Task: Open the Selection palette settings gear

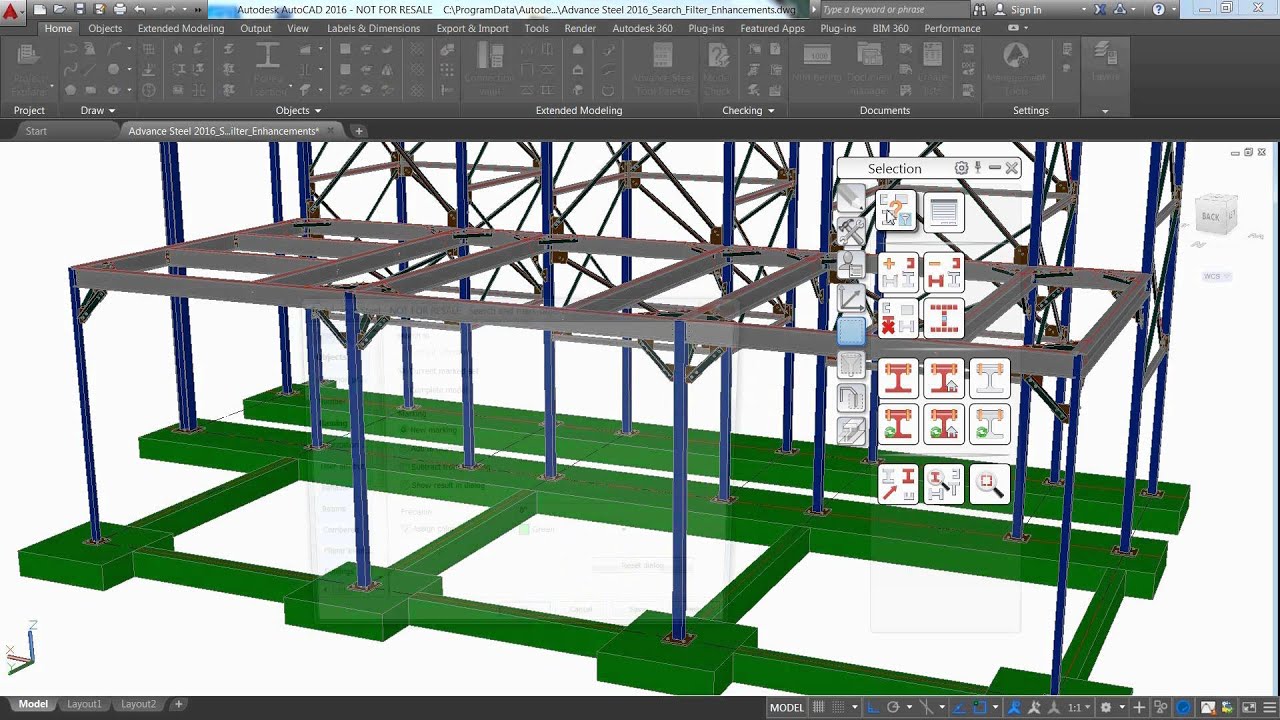Action: (x=960, y=168)
